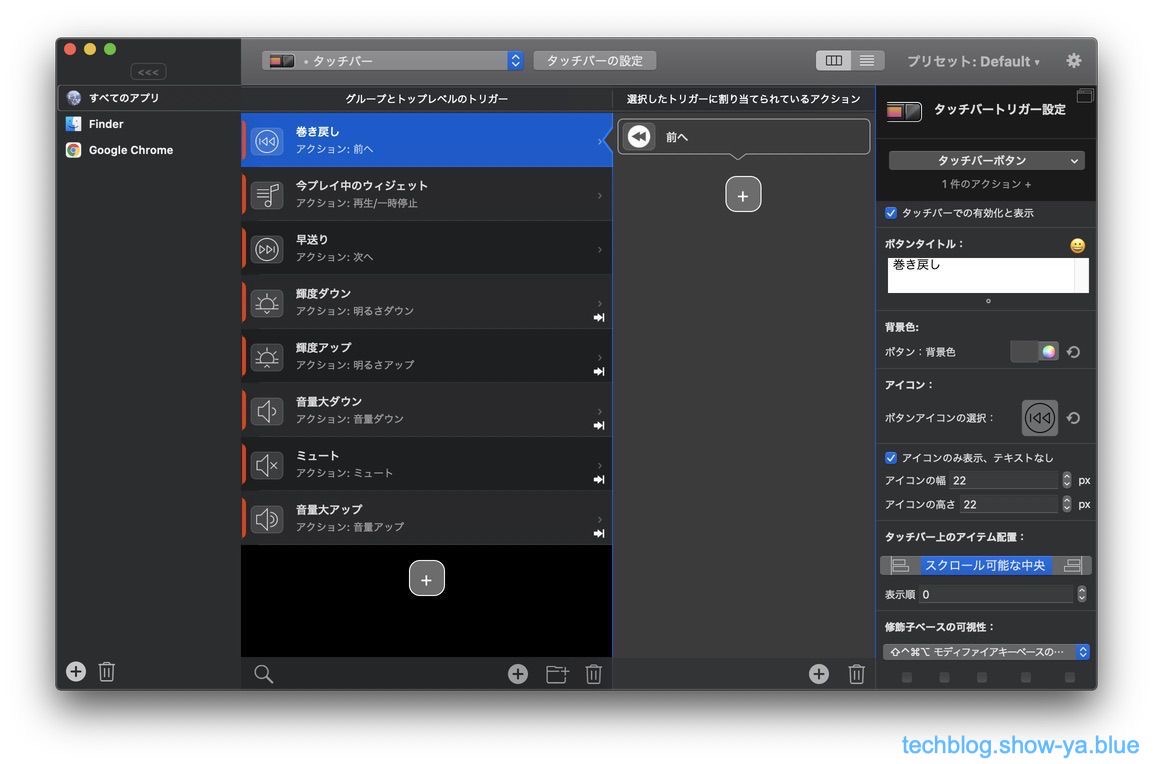Expand the プリセット: Default menu
The height and width of the screenshot is (764, 1153).
972,61
